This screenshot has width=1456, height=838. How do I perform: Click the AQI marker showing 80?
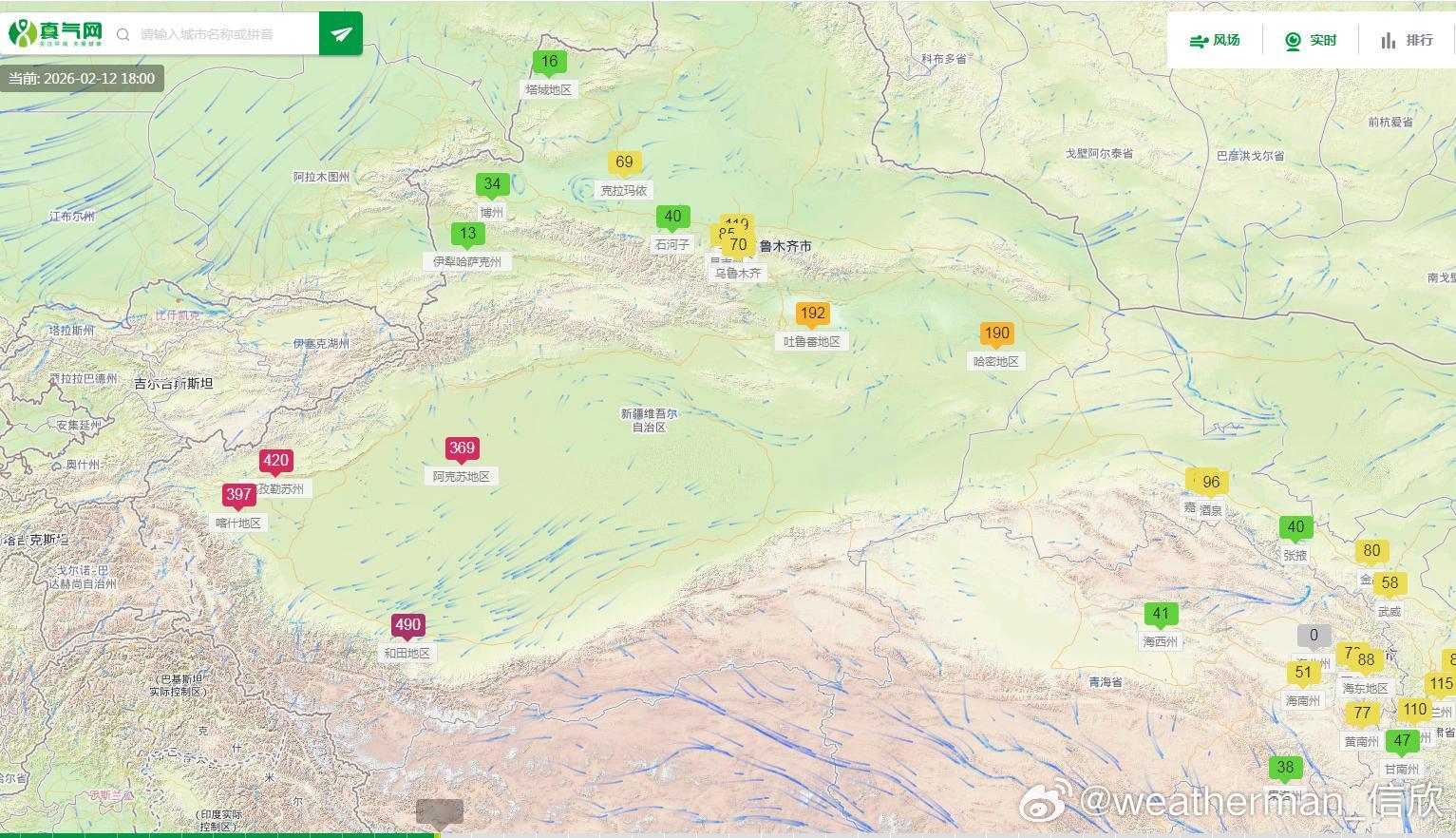tap(1371, 552)
